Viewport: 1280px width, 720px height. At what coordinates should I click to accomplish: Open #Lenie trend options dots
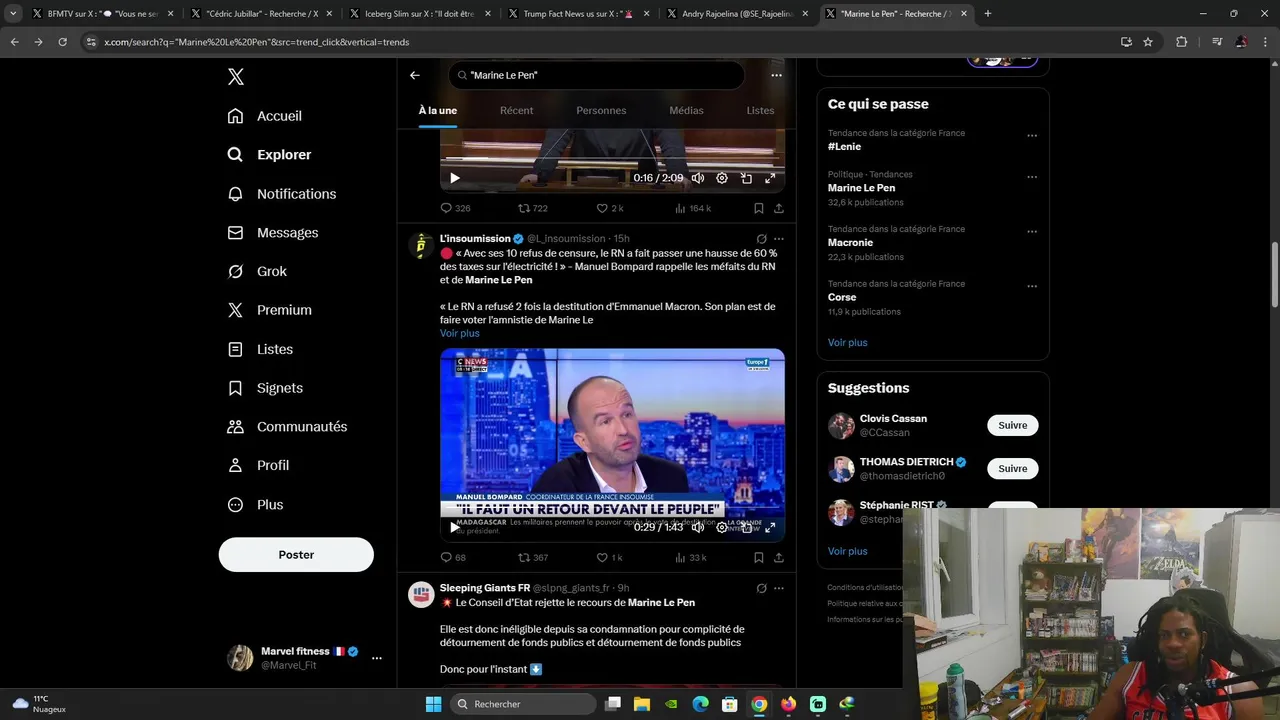pyautogui.click(x=1032, y=136)
